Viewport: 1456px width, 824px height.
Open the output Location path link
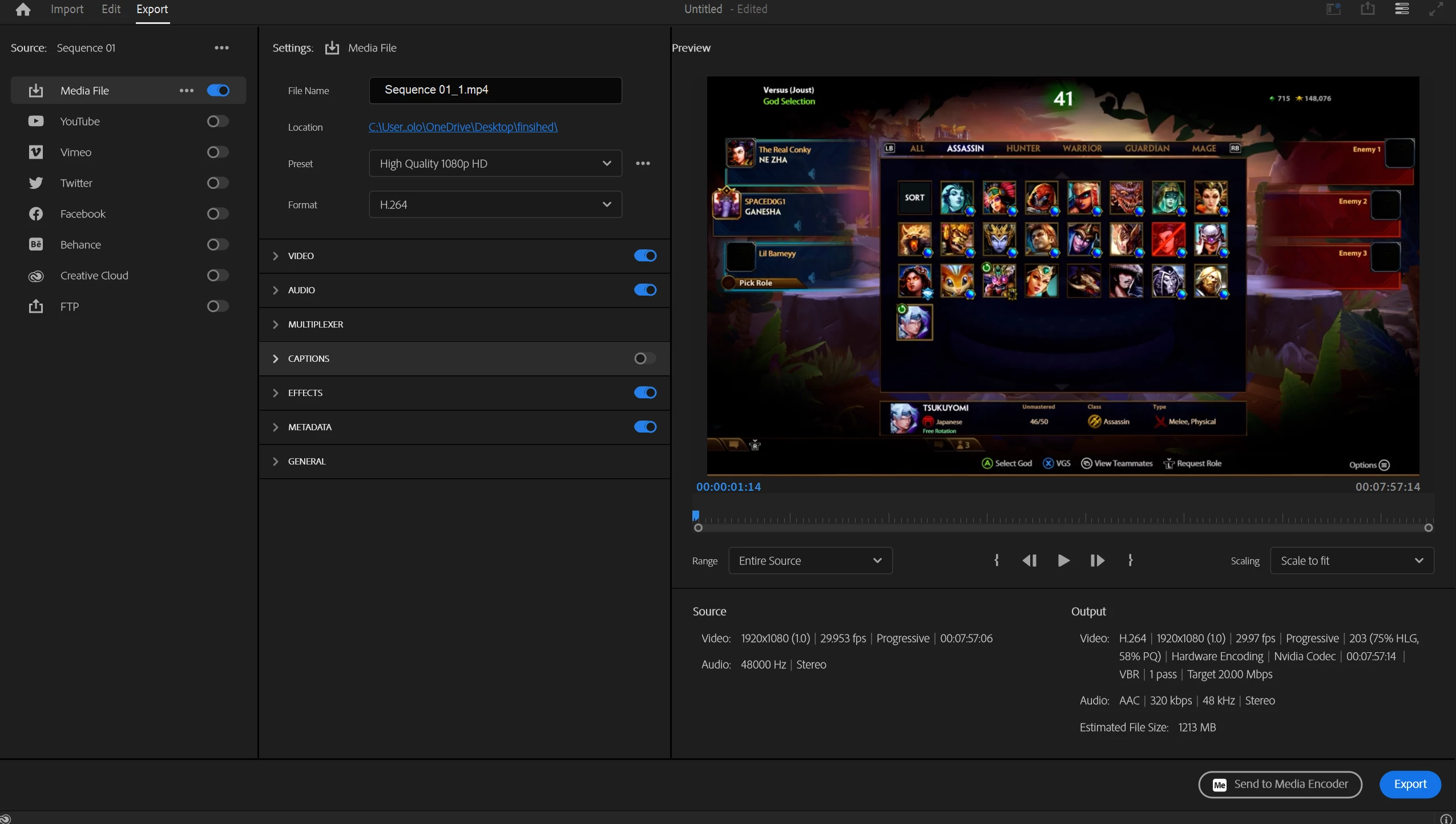[x=463, y=127]
